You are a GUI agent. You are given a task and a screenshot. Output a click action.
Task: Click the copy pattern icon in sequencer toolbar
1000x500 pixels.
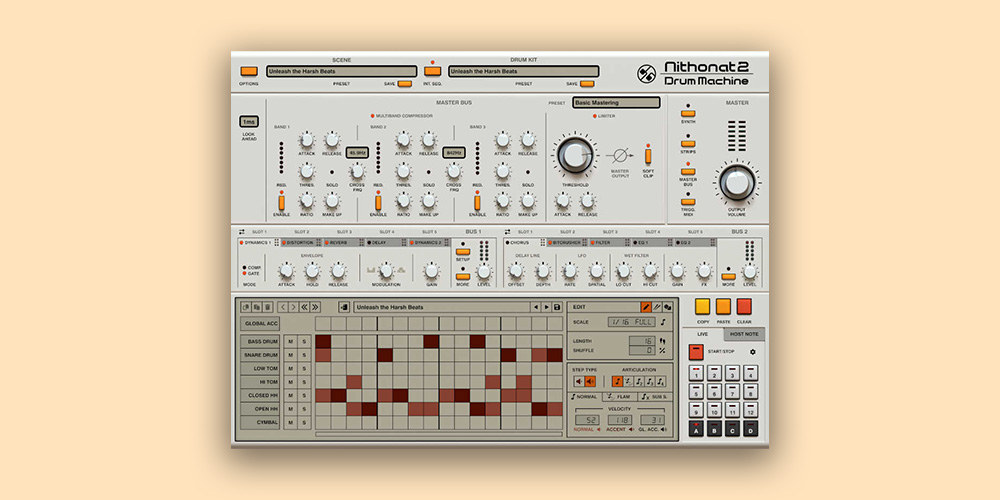click(x=246, y=307)
